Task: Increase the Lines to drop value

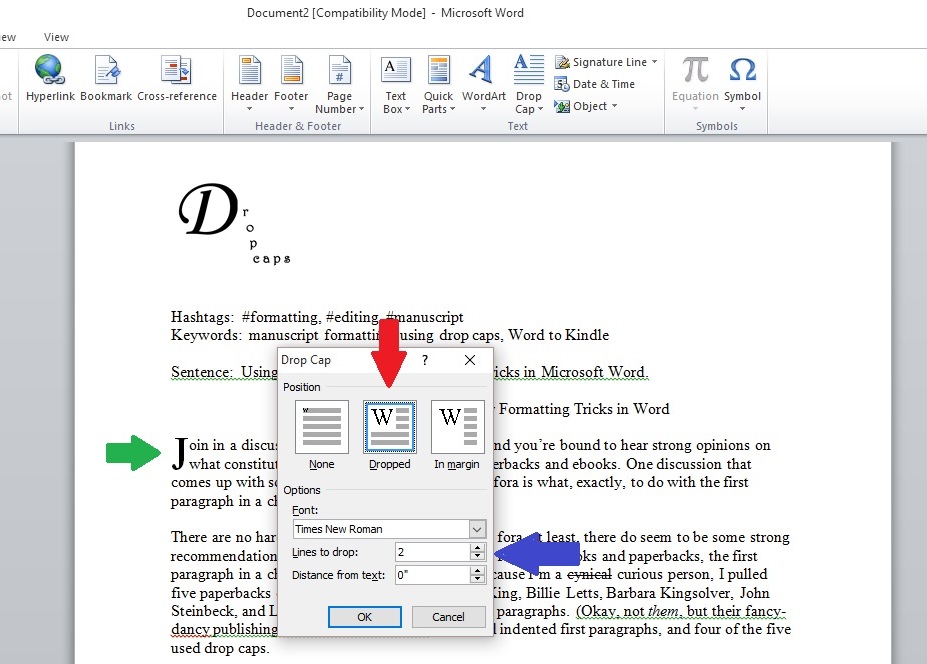Action: 477,548
